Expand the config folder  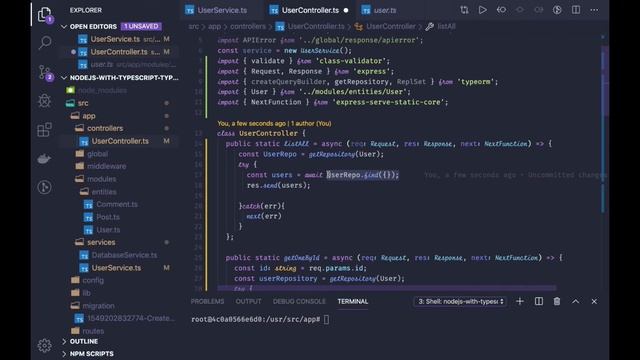[93, 280]
